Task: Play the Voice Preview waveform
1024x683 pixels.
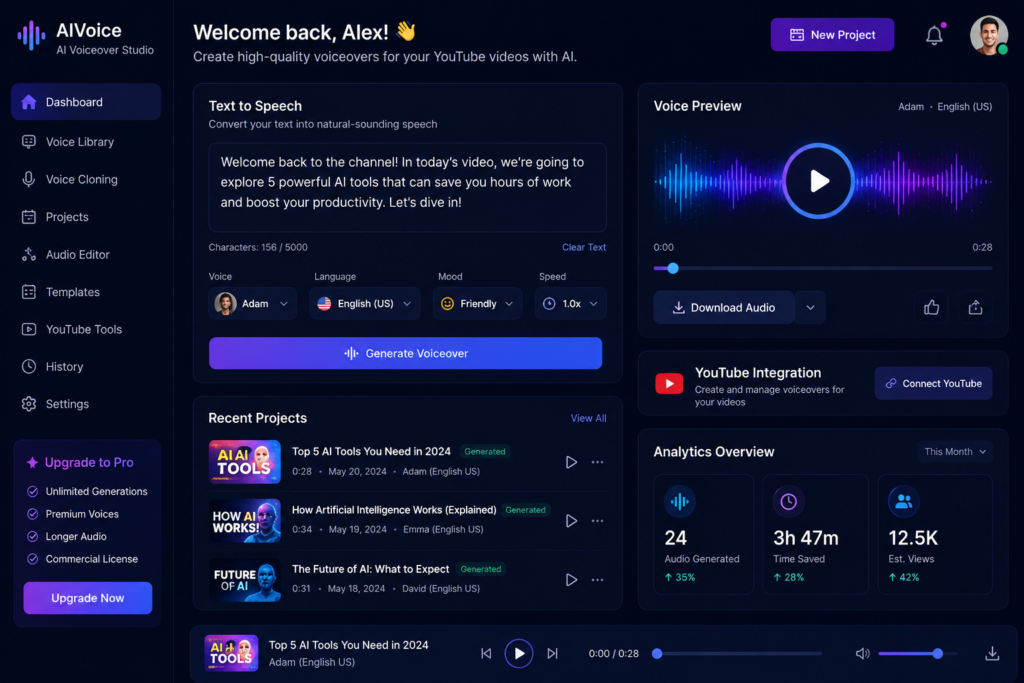Action: click(x=818, y=180)
